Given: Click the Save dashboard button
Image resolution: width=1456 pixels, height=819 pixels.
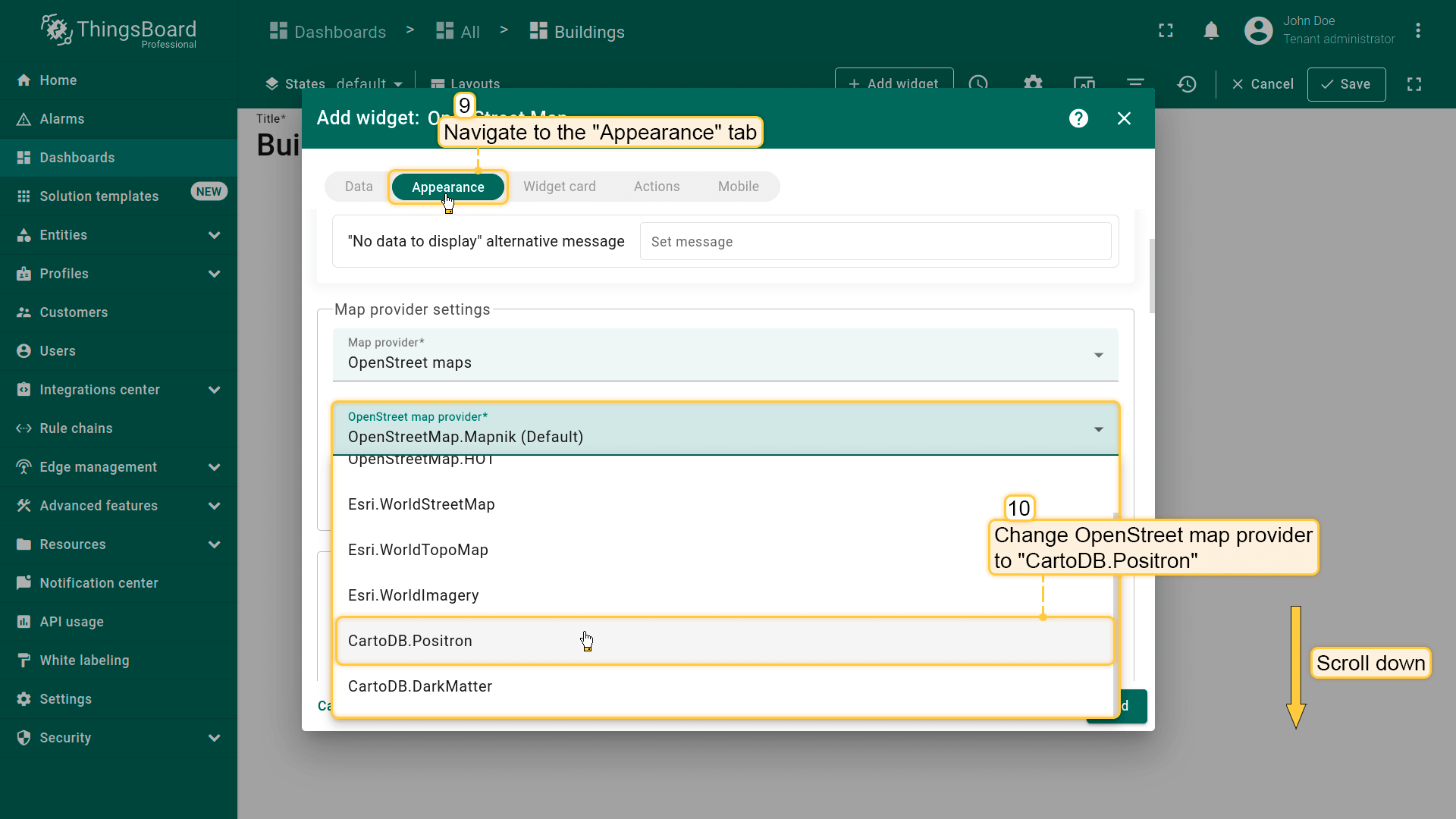Looking at the screenshot, I should 1346,84.
